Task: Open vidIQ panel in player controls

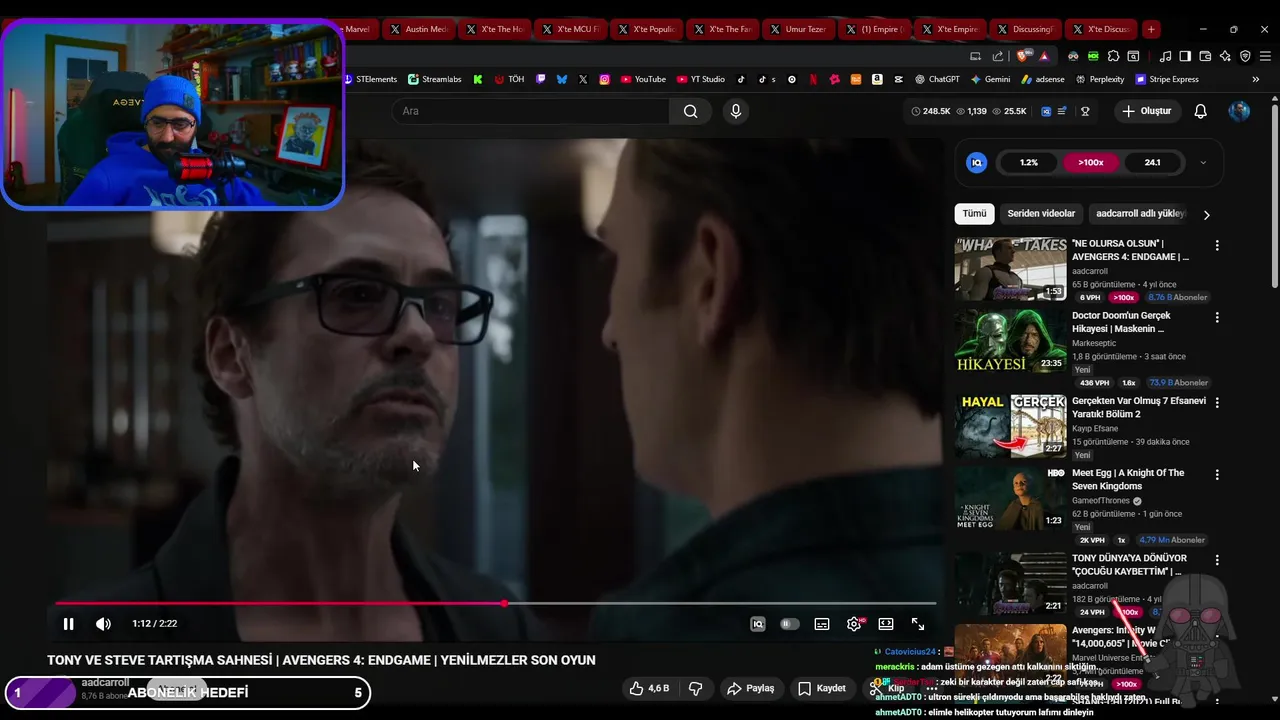Action: [758, 624]
